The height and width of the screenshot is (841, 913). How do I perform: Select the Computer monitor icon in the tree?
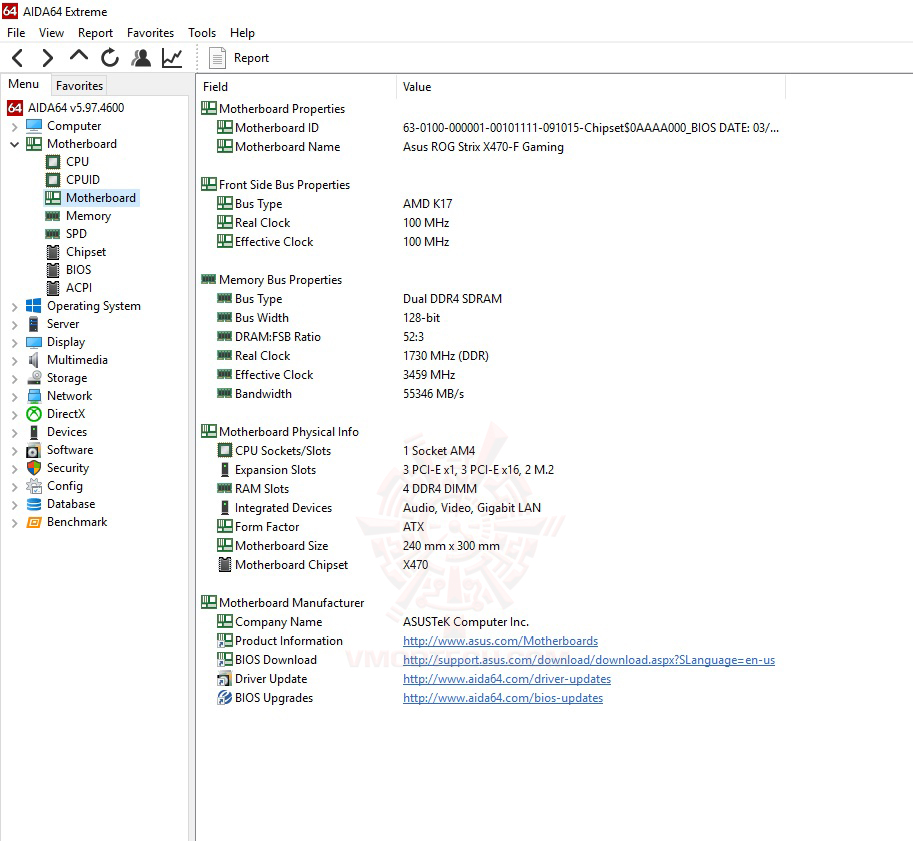pos(34,126)
